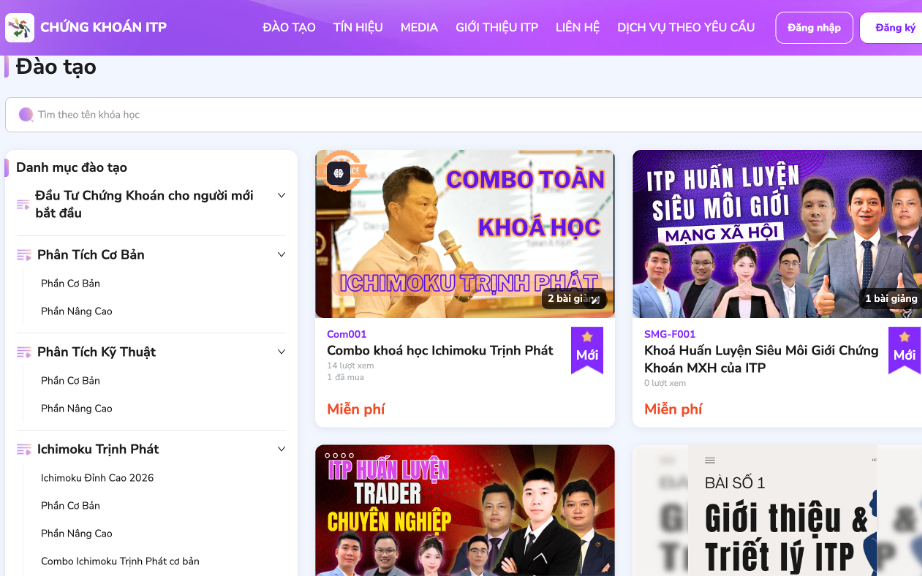
Task: Select Combo Ichimoku Trịnh Phát cơ bản subcategory
Action: (120, 561)
